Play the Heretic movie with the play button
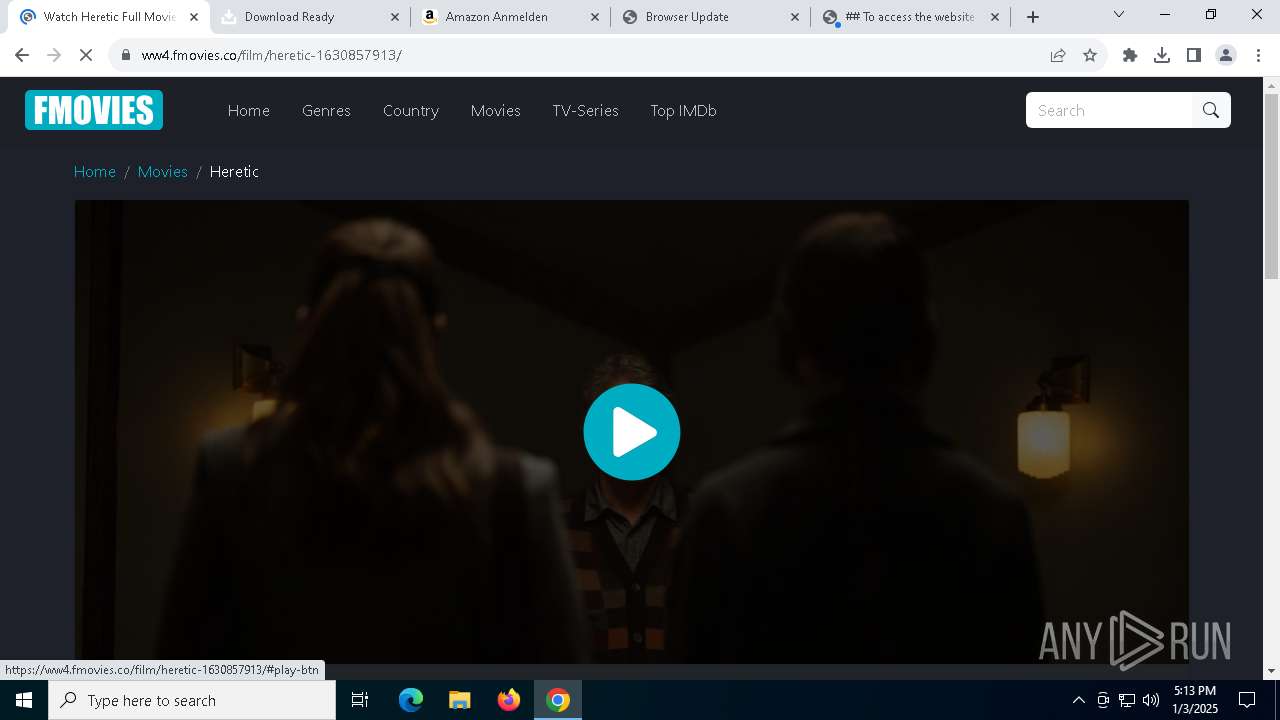 632,432
